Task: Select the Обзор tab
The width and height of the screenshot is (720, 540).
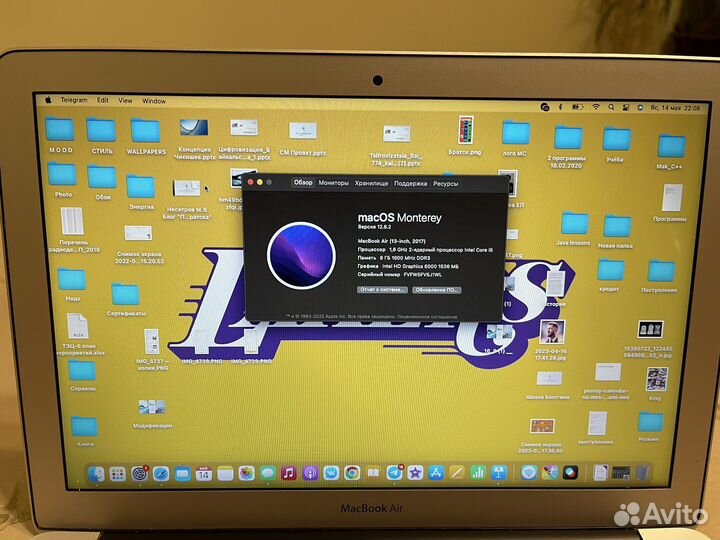Action: point(303,182)
